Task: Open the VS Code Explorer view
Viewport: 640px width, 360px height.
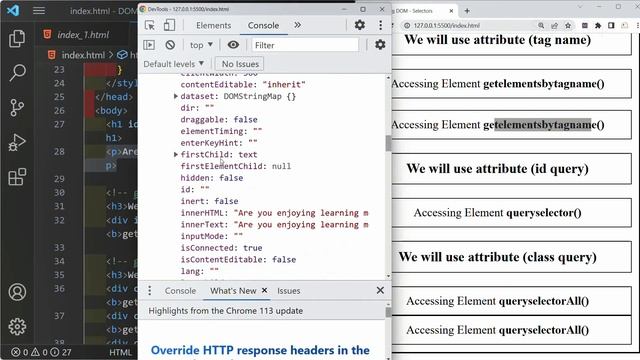Action: point(17,38)
